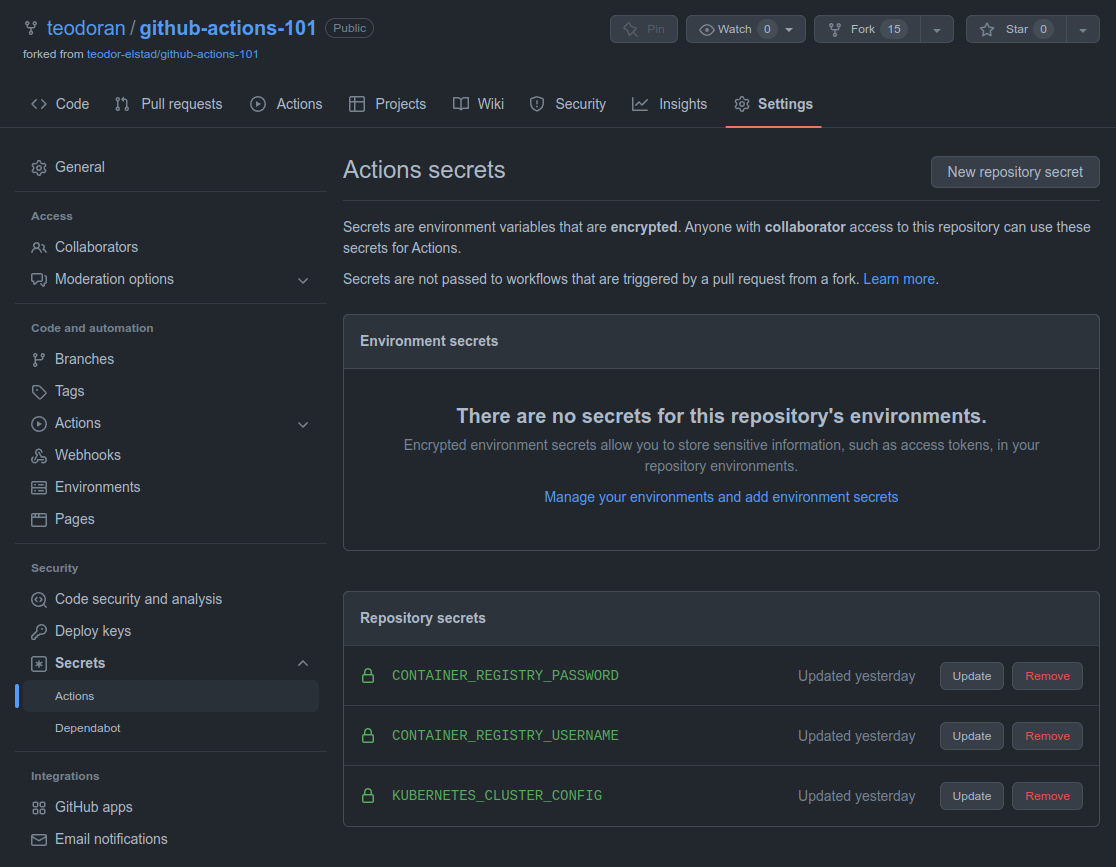Click the Tags tag icon
The width and height of the screenshot is (1116, 867).
38,392
